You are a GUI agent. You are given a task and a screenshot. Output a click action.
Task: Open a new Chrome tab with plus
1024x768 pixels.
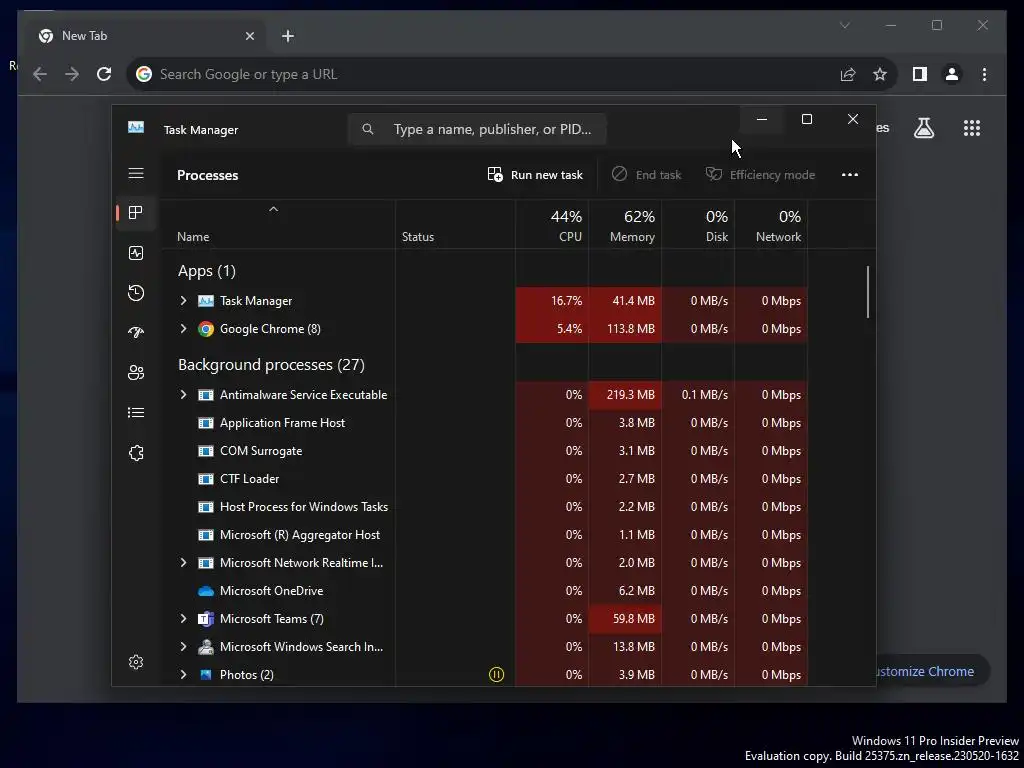click(x=288, y=36)
